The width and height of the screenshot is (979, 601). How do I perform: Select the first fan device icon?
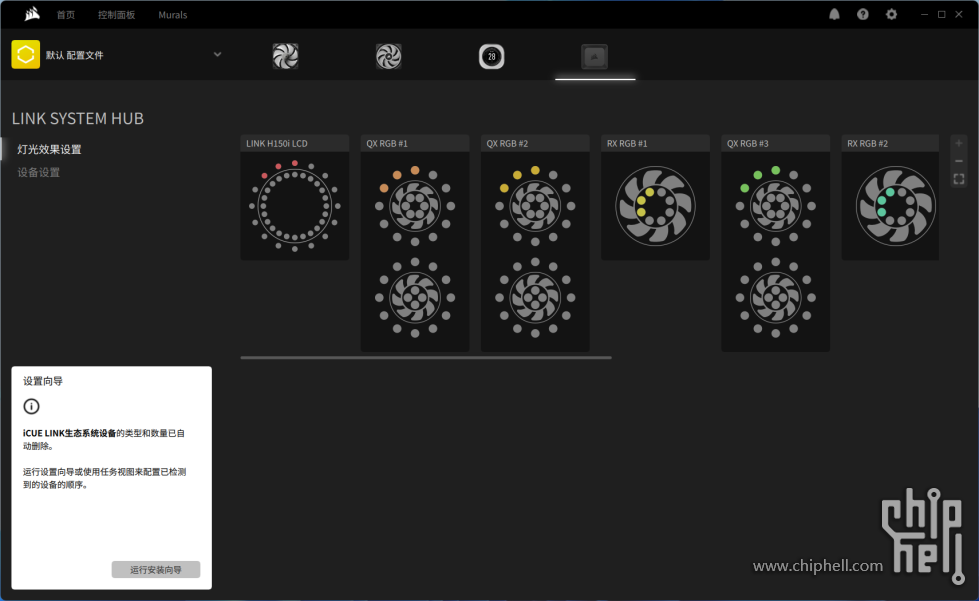[285, 56]
